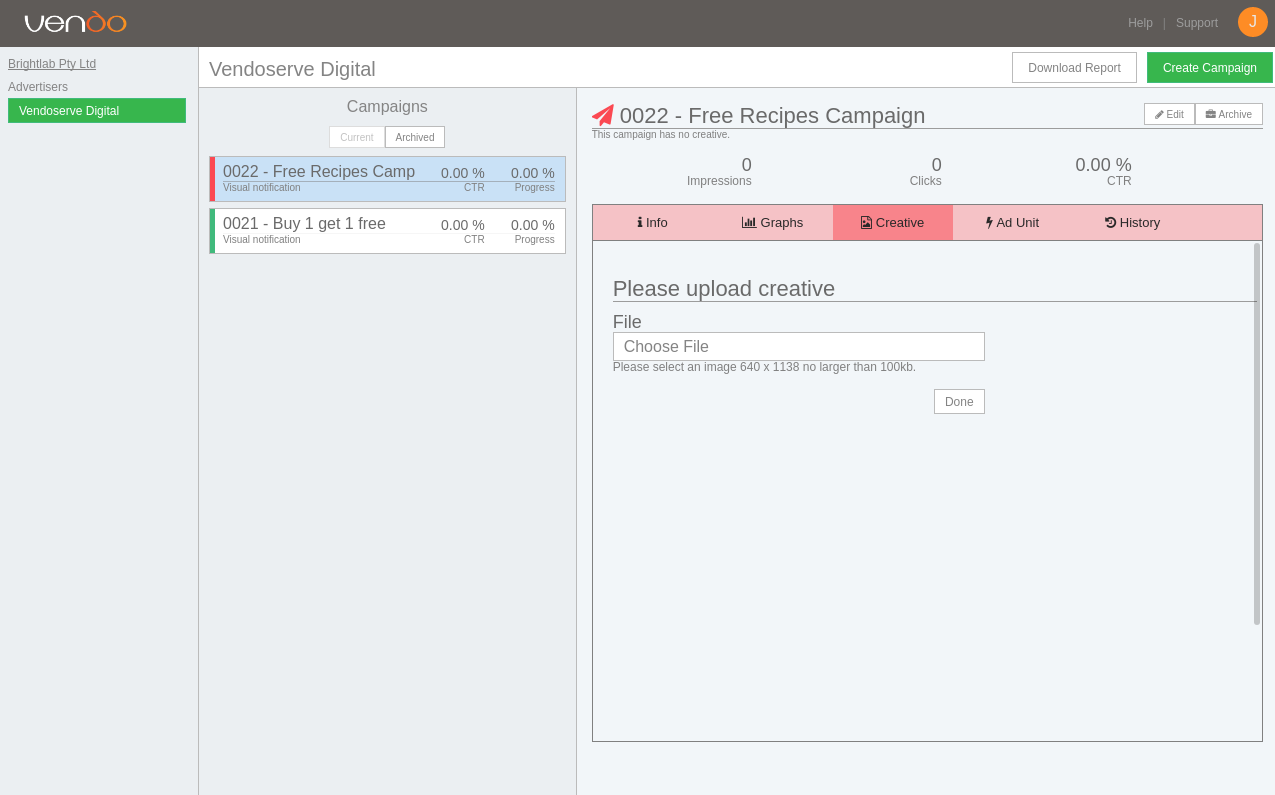The height and width of the screenshot is (795, 1275).
Task: Click 'This campaign has no creative.' notice
Action: pos(661,135)
